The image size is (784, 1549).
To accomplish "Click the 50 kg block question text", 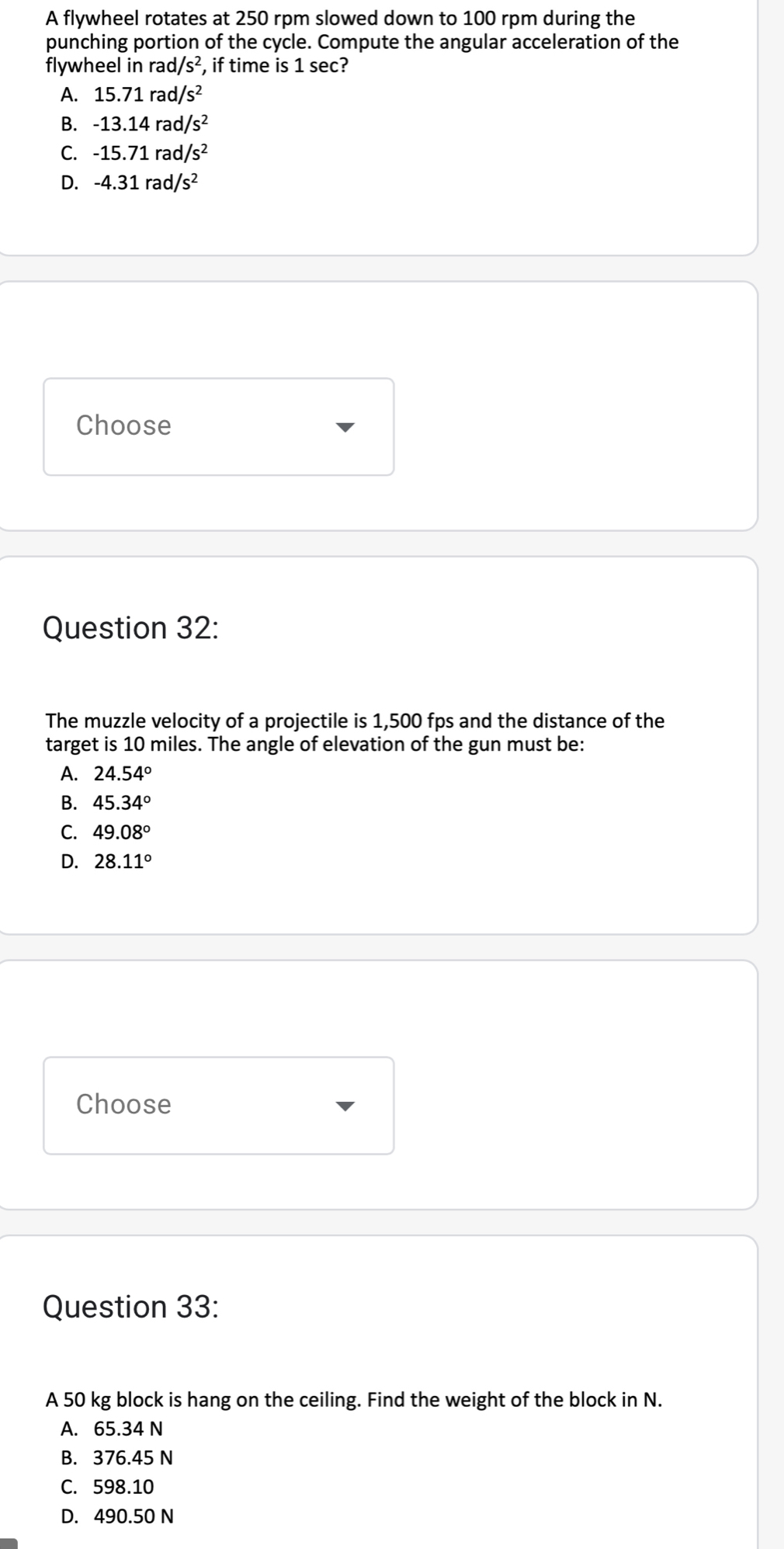I will 354,1399.
